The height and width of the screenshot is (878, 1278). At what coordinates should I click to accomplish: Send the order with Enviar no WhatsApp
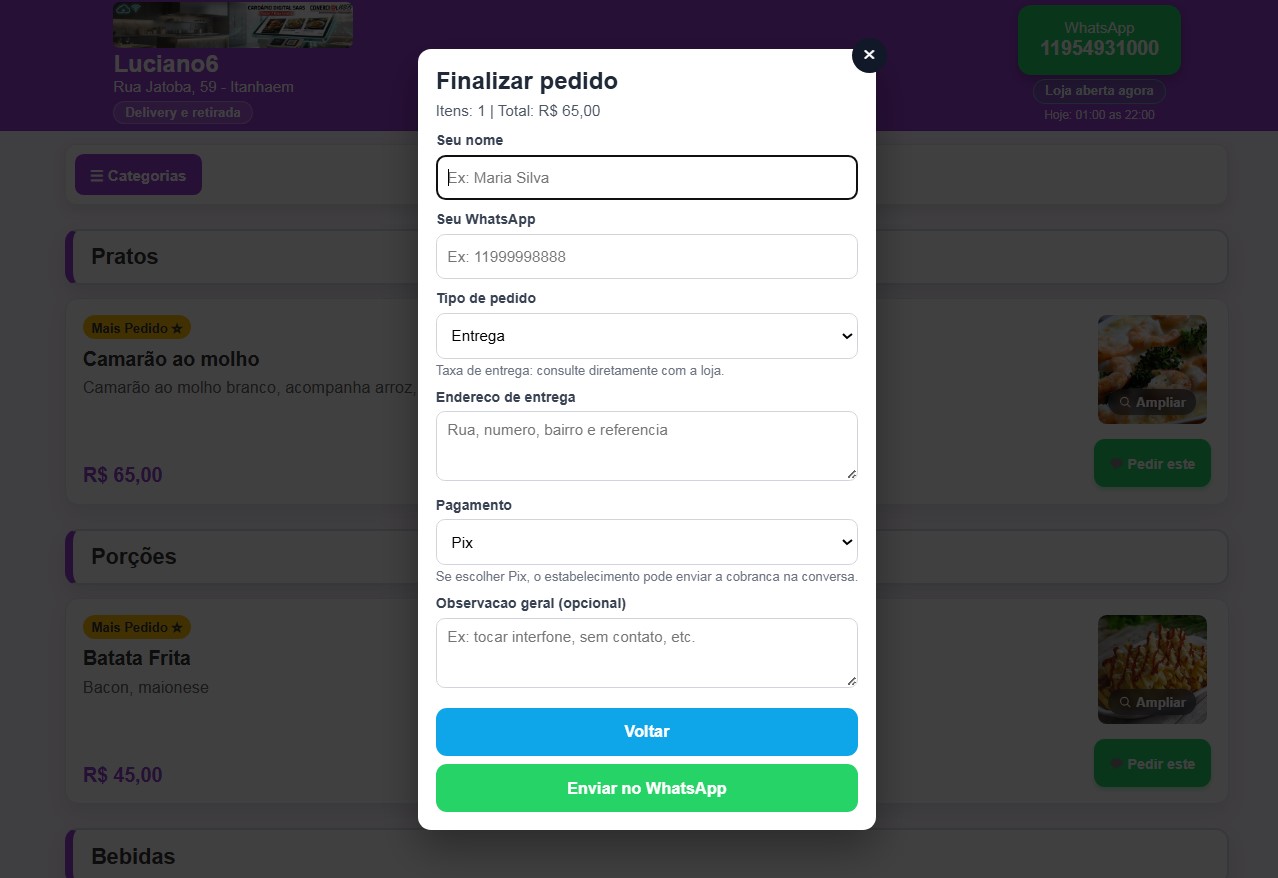[646, 788]
